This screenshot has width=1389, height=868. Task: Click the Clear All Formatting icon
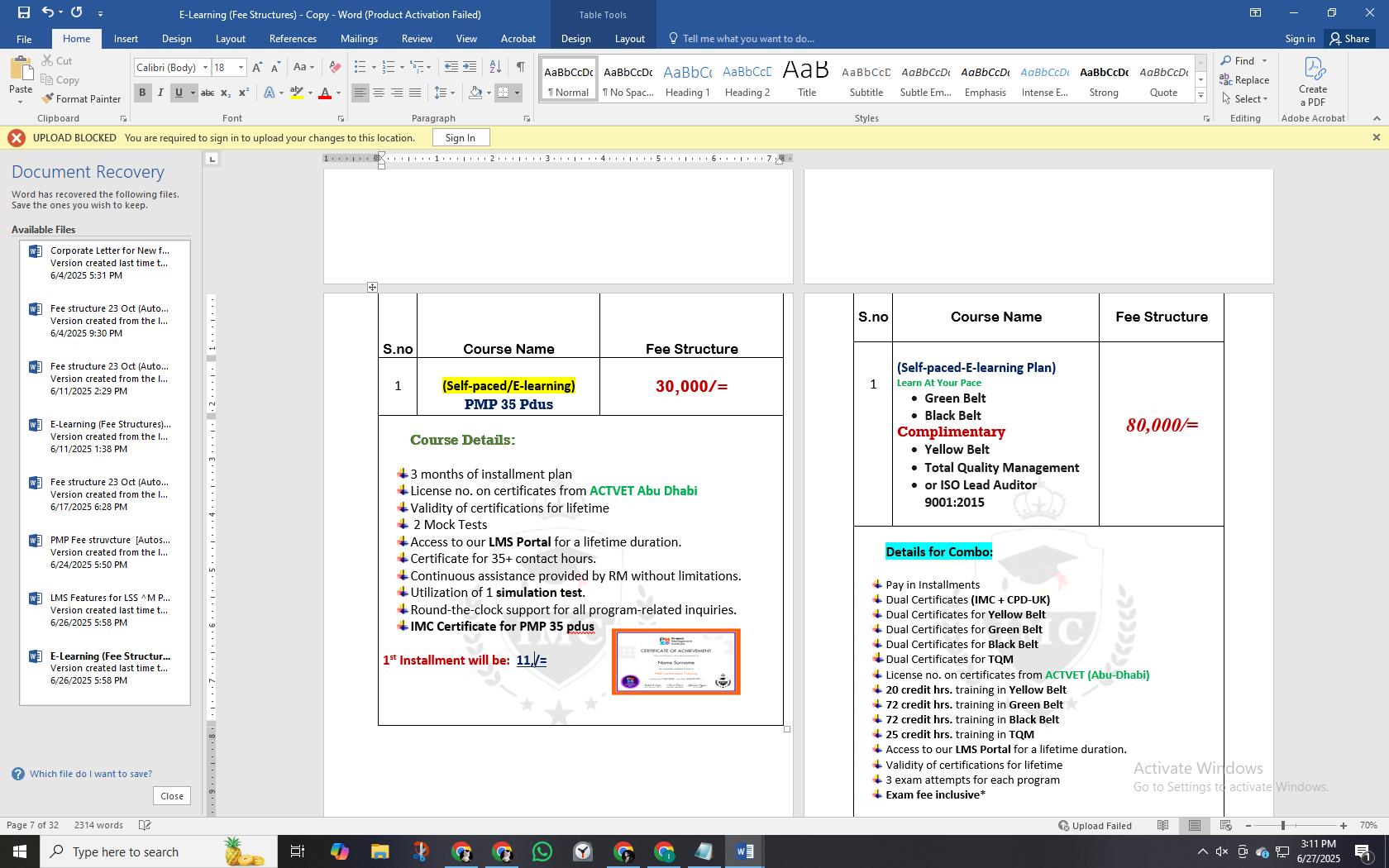click(335, 68)
